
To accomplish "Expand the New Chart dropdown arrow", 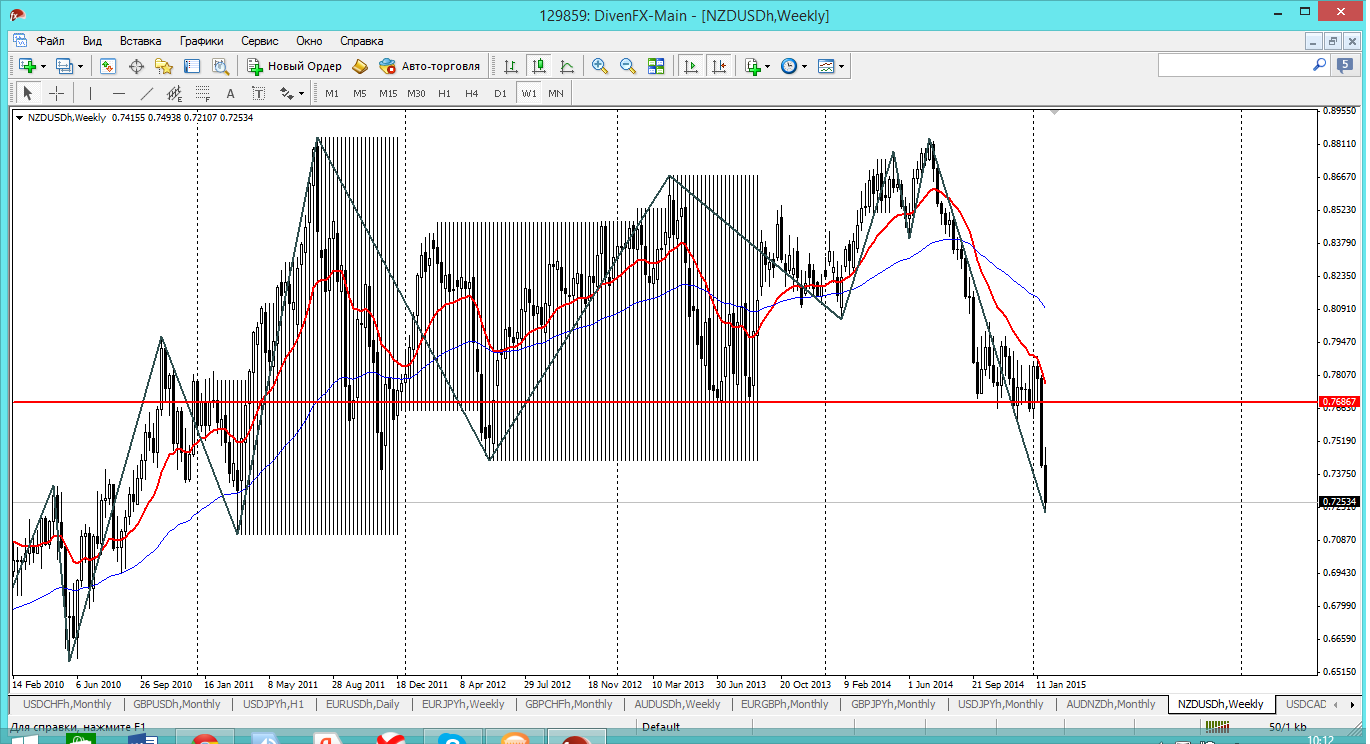I will click(43, 66).
